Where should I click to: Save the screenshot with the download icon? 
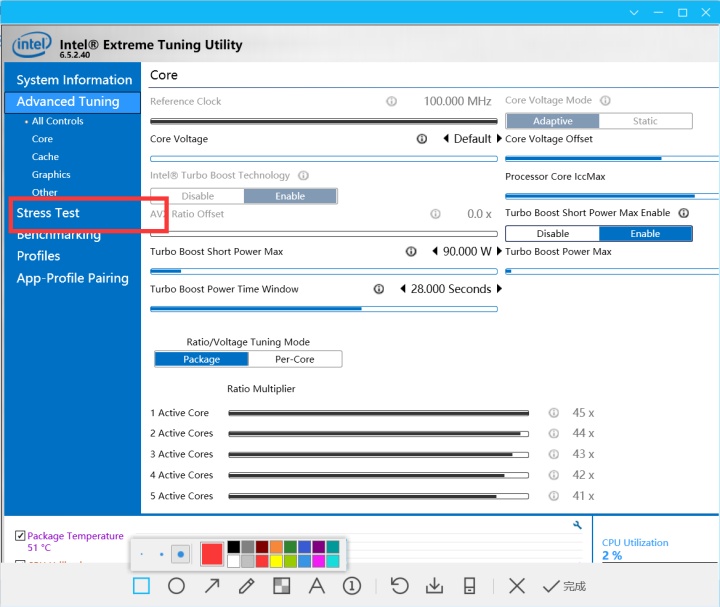(434, 586)
